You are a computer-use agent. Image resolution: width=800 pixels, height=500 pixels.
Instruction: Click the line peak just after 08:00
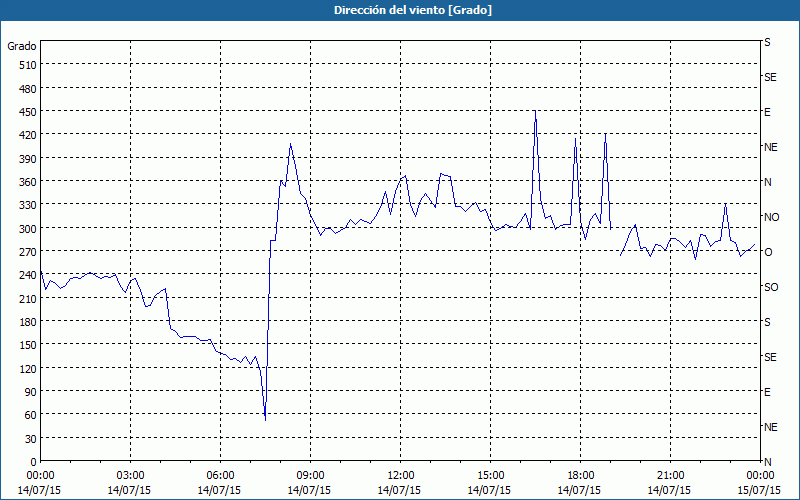tap(290, 144)
